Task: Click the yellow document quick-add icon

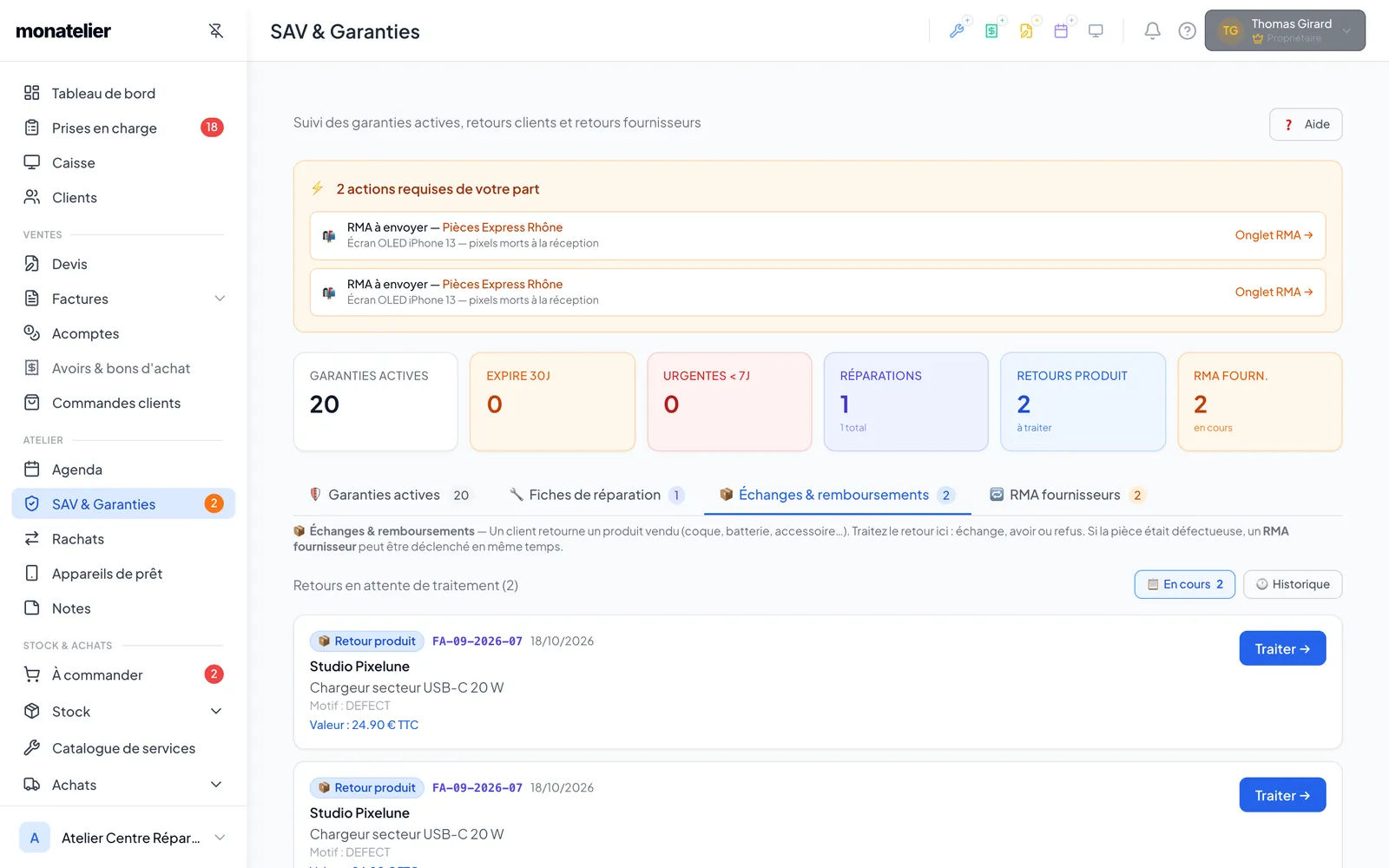Action: tap(1026, 31)
